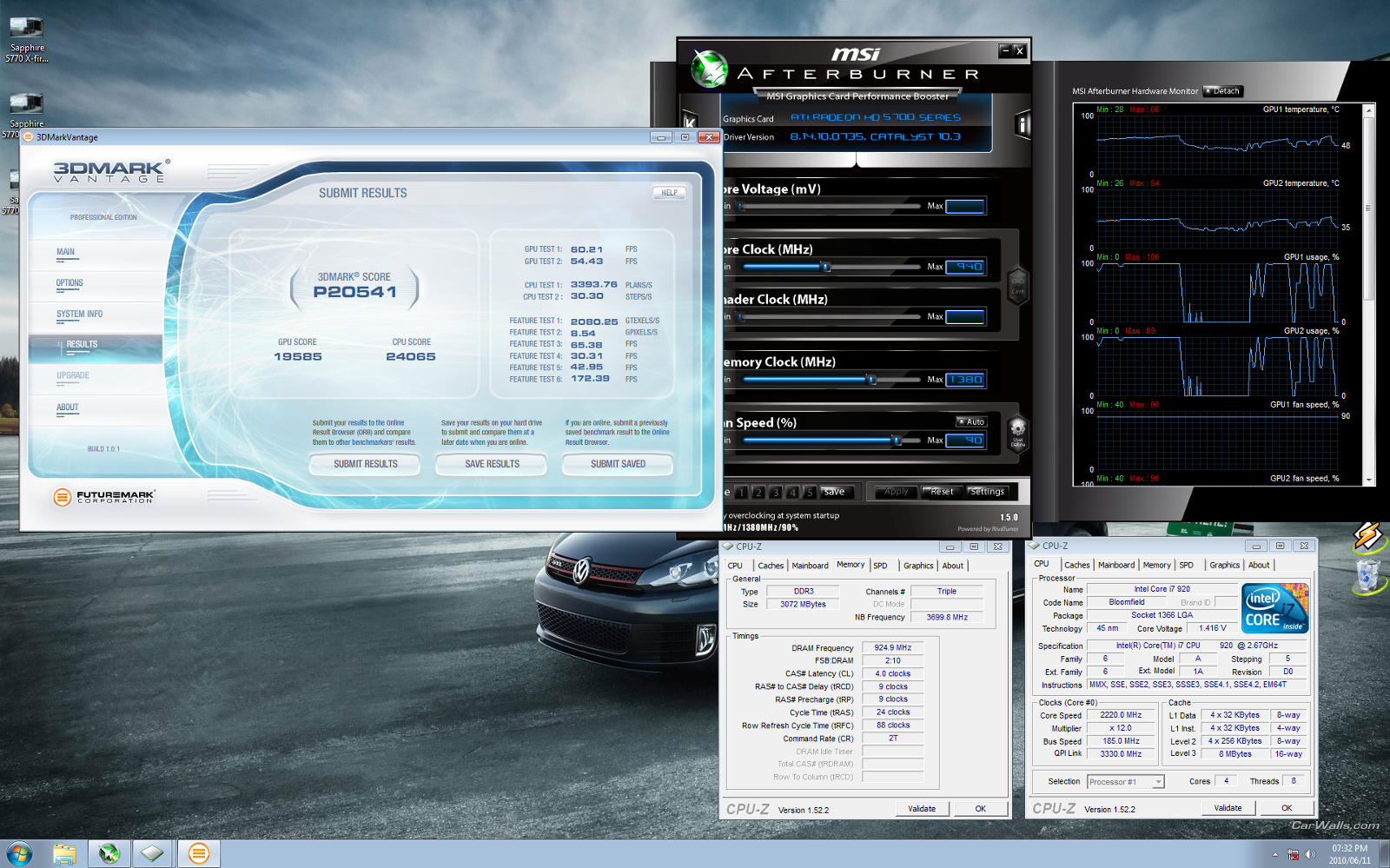Screen dimensions: 1390x868
Task: Switch to CPU tab in Memory CPU-Z window
Action: point(735,566)
